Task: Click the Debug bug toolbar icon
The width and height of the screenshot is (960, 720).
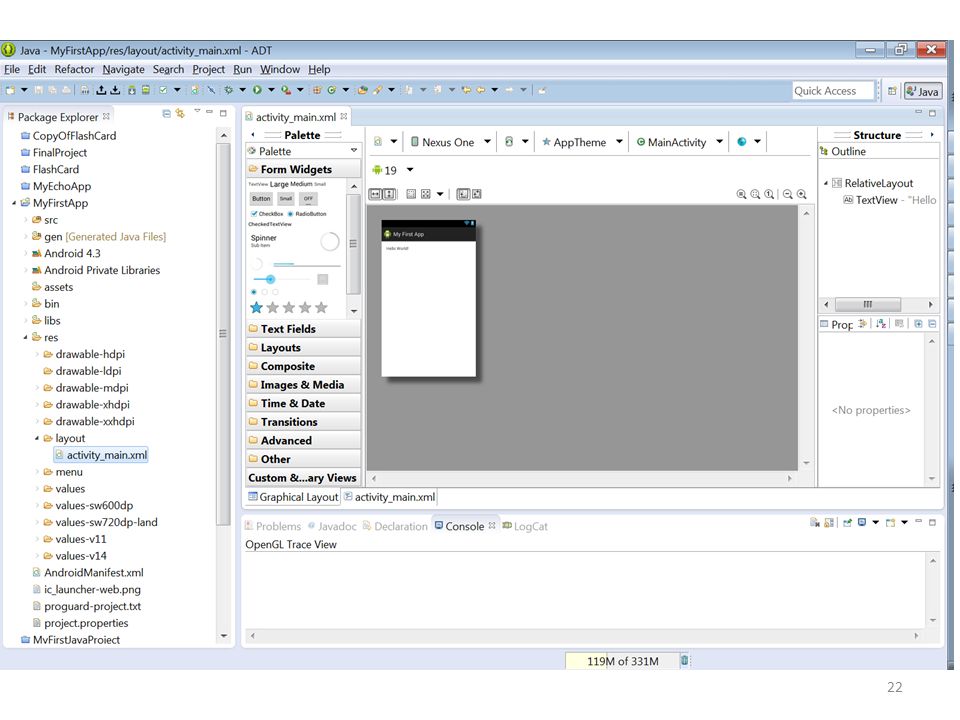Action: [229, 90]
